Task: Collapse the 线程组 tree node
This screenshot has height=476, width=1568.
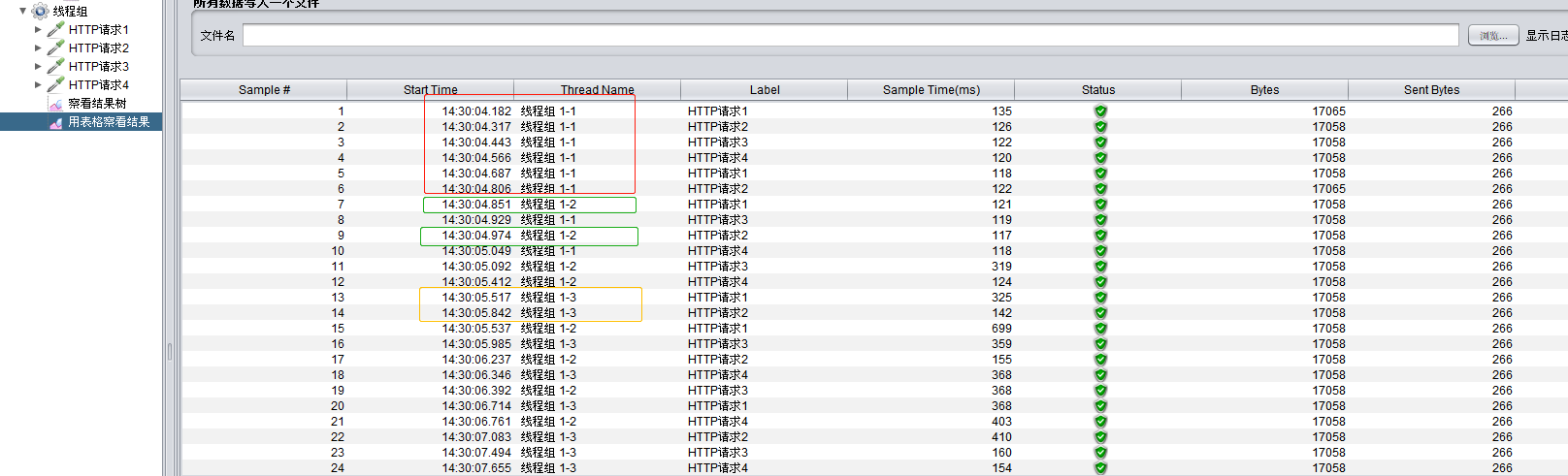Action: [x=22, y=12]
